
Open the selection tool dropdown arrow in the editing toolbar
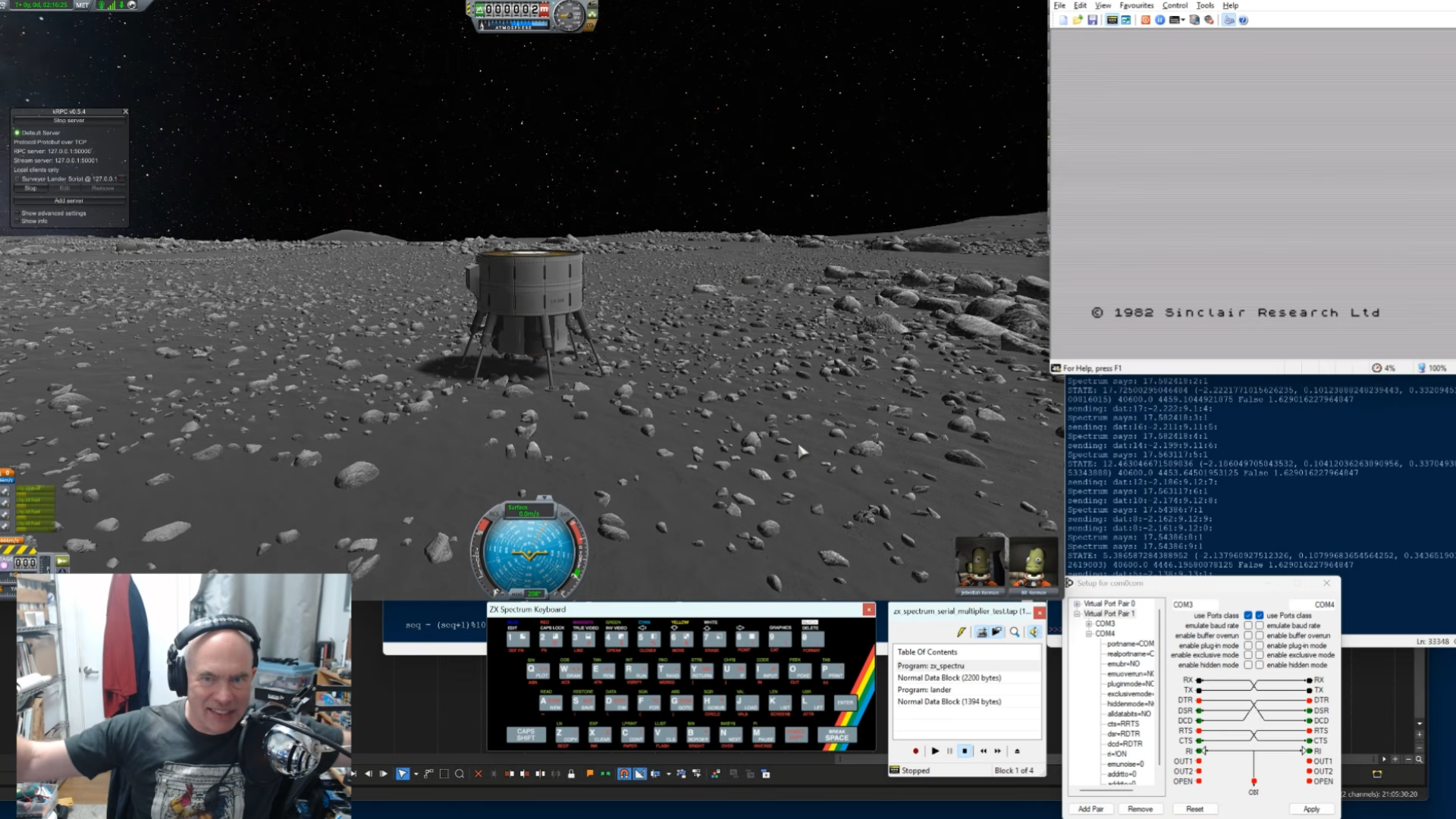(x=416, y=773)
